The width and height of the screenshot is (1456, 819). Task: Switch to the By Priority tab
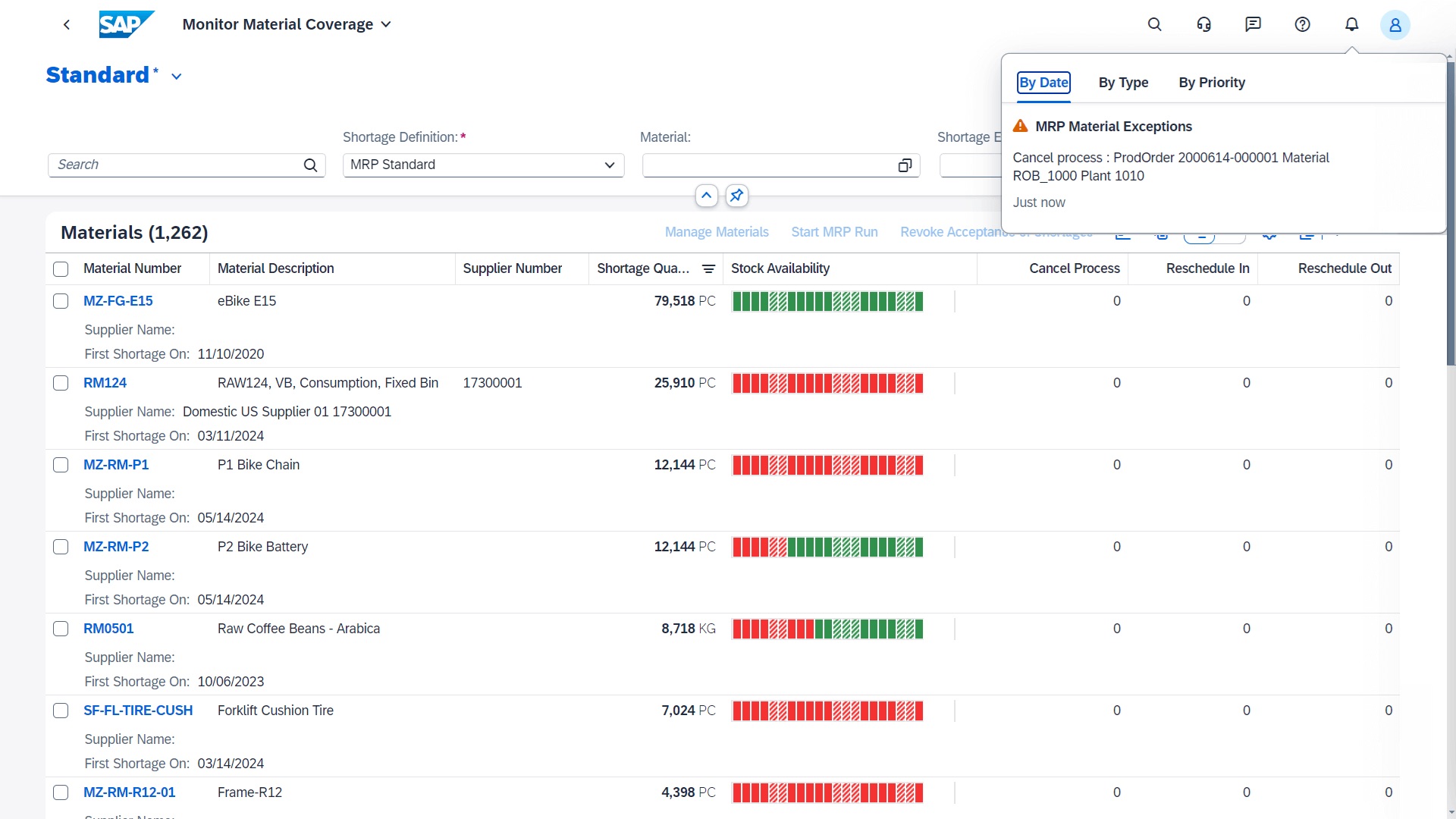[x=1211, y=83]
